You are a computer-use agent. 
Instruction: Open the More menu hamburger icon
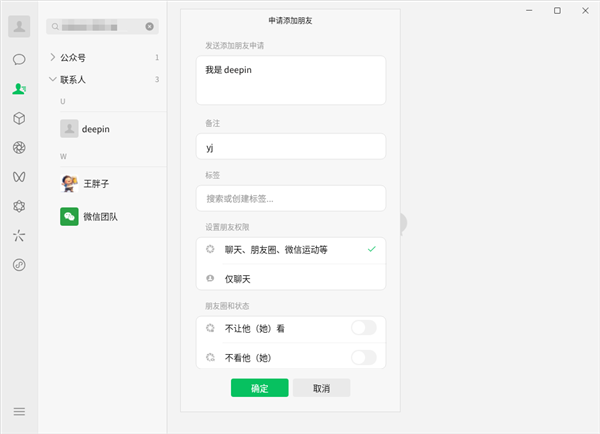19,411
